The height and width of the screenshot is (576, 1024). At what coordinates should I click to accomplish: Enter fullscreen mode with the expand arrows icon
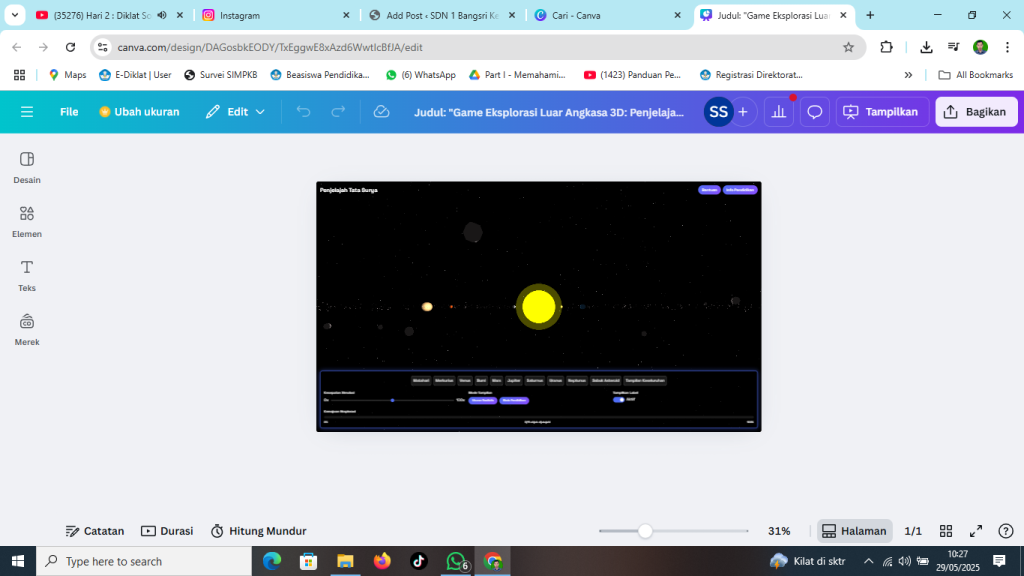click(x=976, y=531)
